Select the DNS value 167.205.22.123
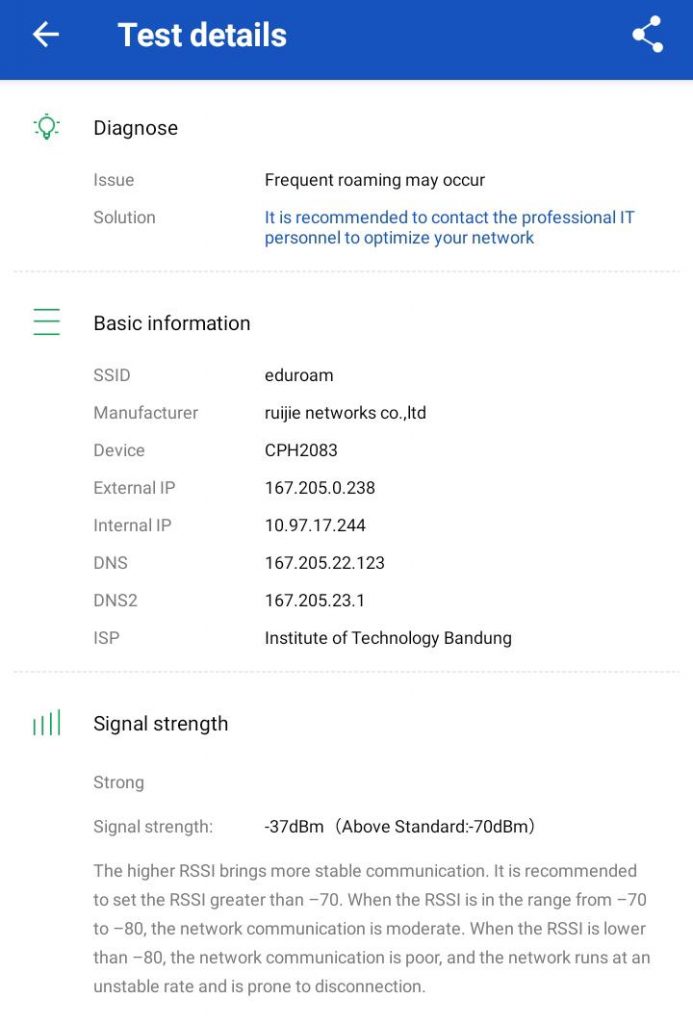This screenshot has width=693, height=1024. 324,563
